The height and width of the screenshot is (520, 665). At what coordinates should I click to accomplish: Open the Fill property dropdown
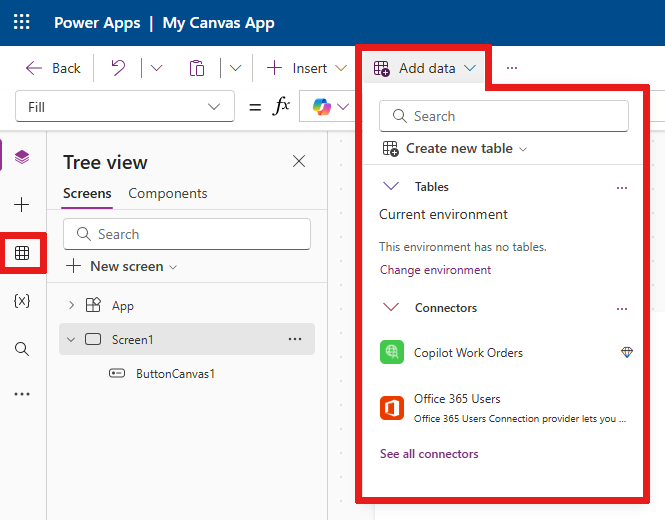125,106
